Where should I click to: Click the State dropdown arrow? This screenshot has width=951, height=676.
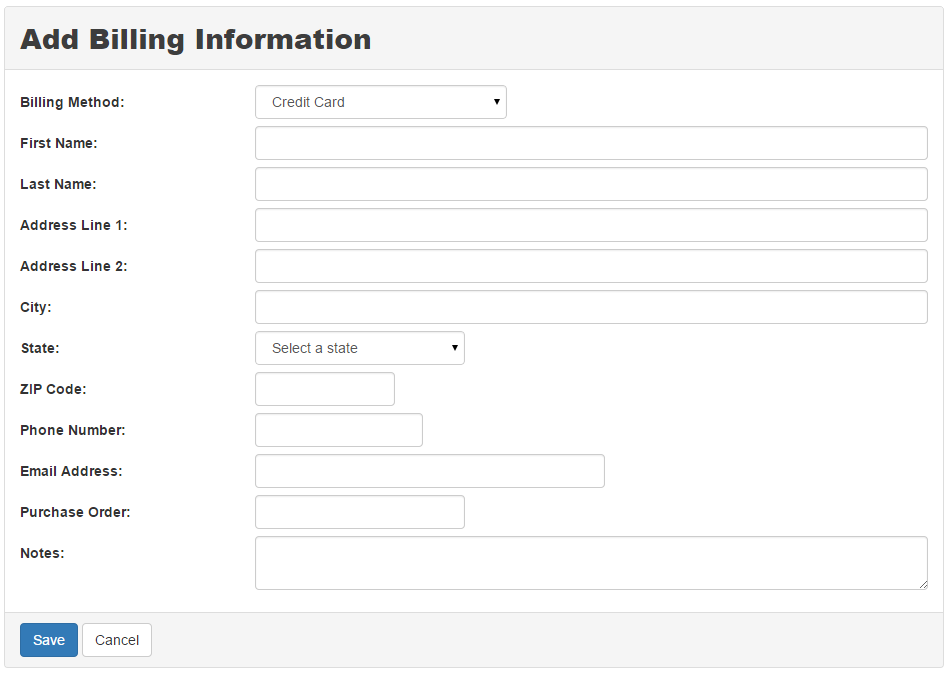454,348
